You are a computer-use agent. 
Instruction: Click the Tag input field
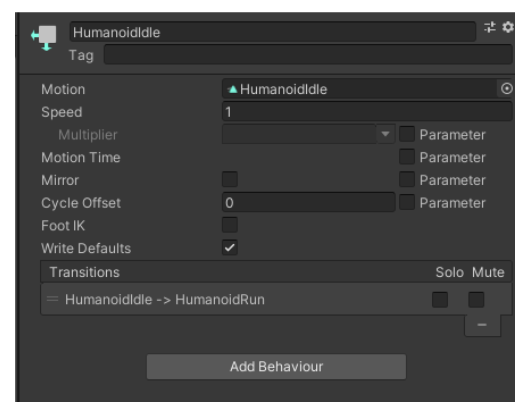[x=308, y=55]
